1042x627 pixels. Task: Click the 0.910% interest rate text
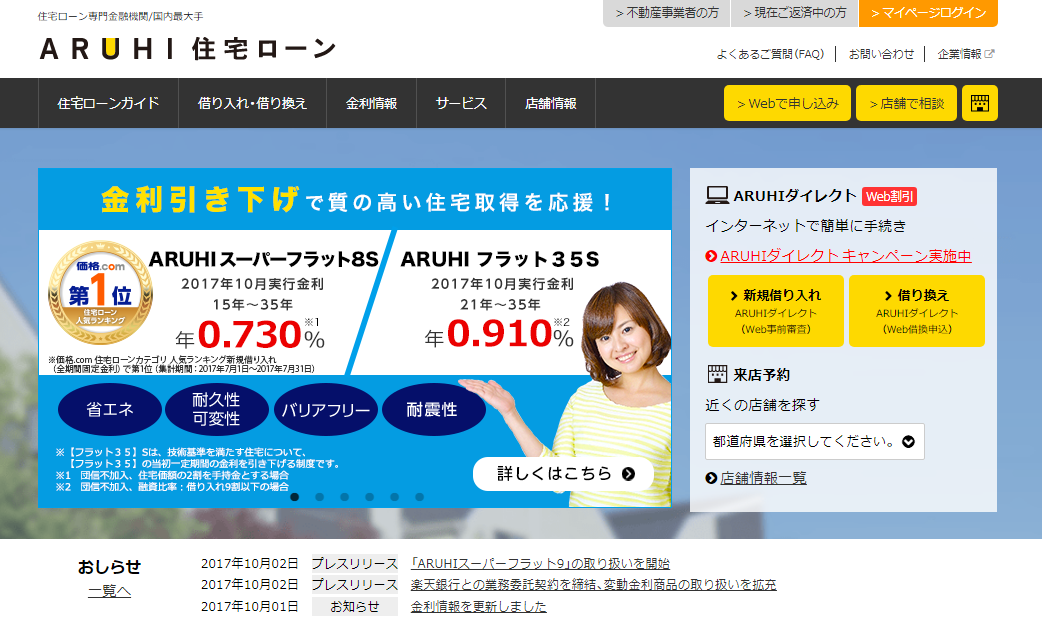coord(499,334)
